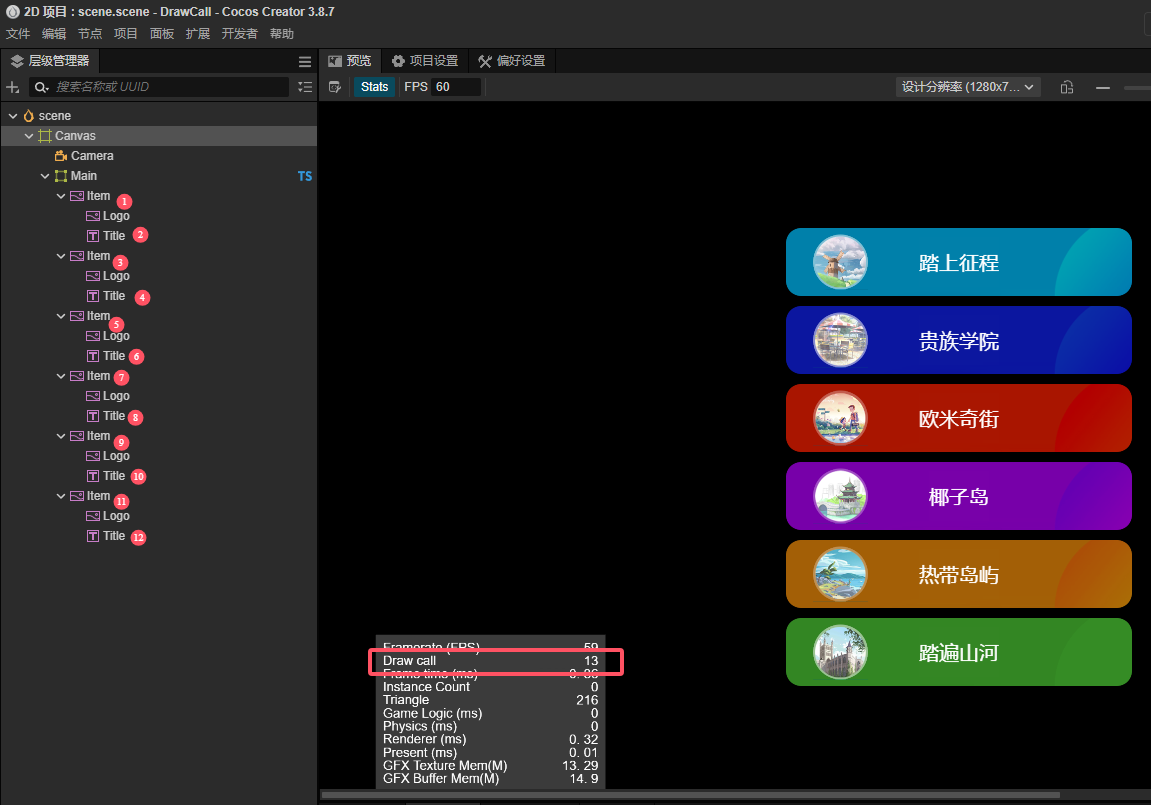Viewport: 1151px width, 805px height.
Task: Click the hierarchy search name or UUID field
Action: [159, 87]
